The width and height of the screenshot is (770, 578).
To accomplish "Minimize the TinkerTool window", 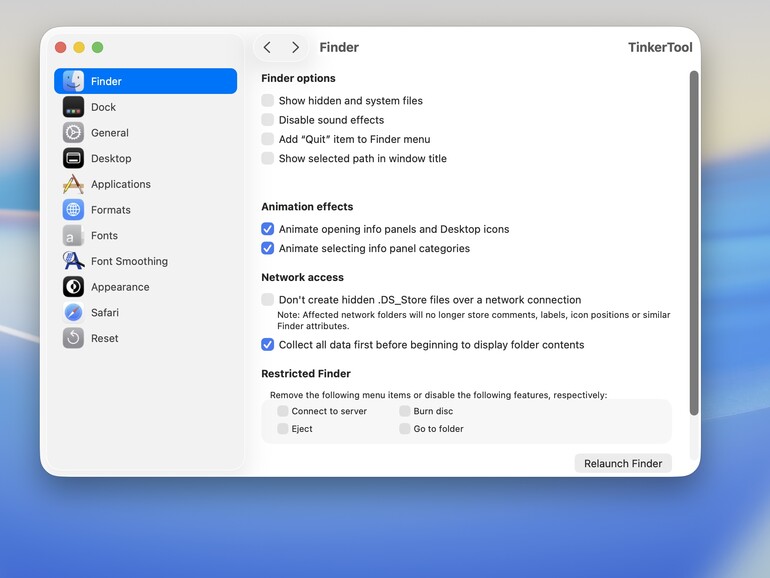I will (x=79, y=47).
